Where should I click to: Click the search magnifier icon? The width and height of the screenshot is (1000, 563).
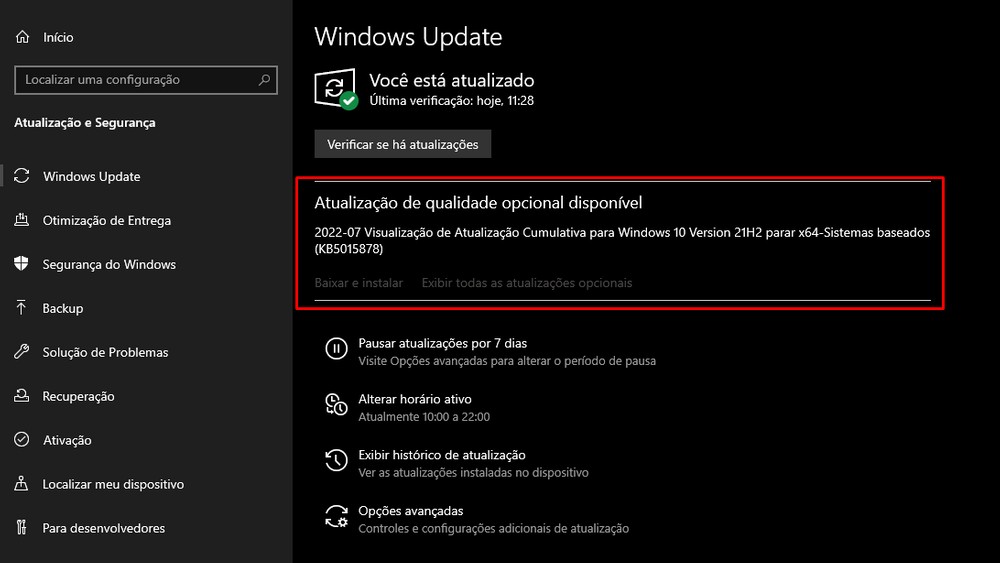pos(264,80)
